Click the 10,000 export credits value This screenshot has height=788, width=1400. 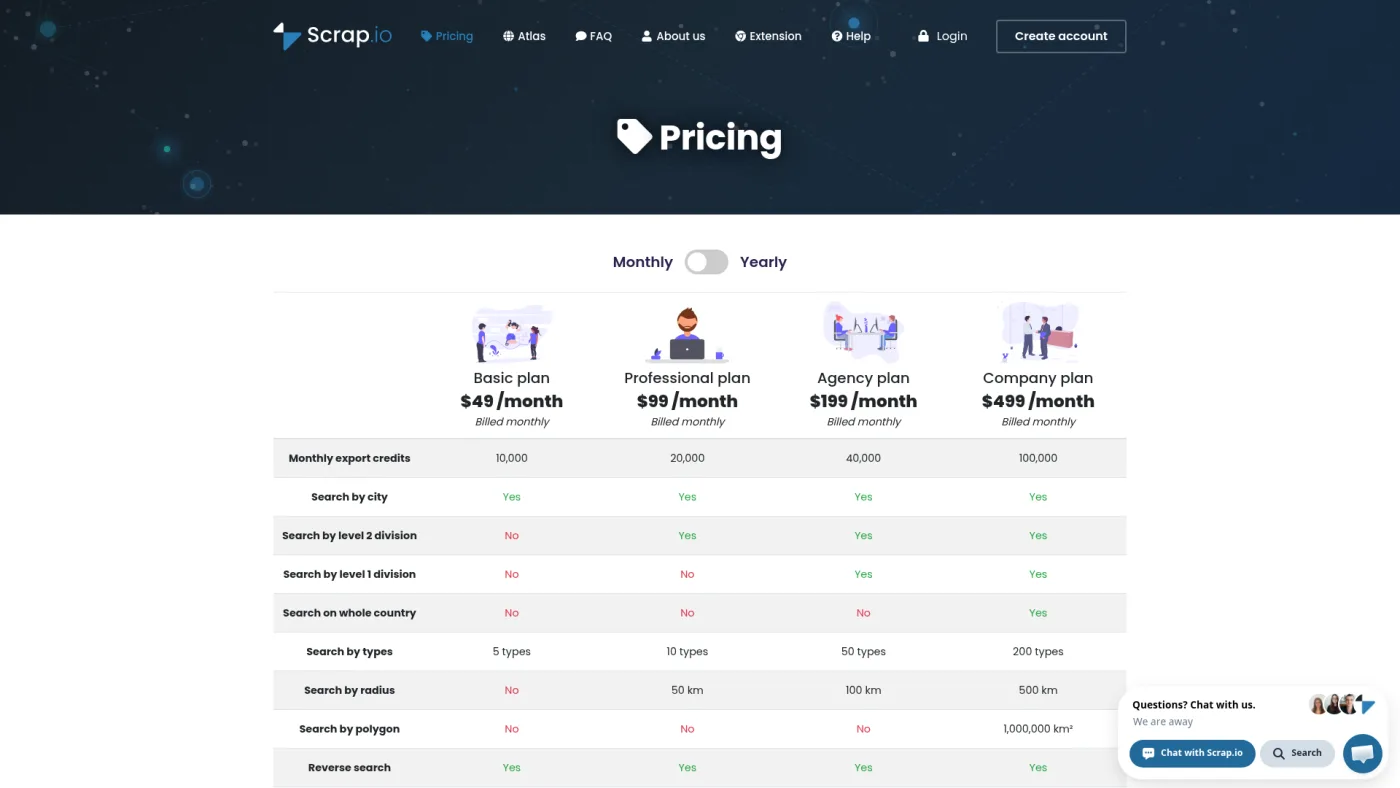pos(512,458)
